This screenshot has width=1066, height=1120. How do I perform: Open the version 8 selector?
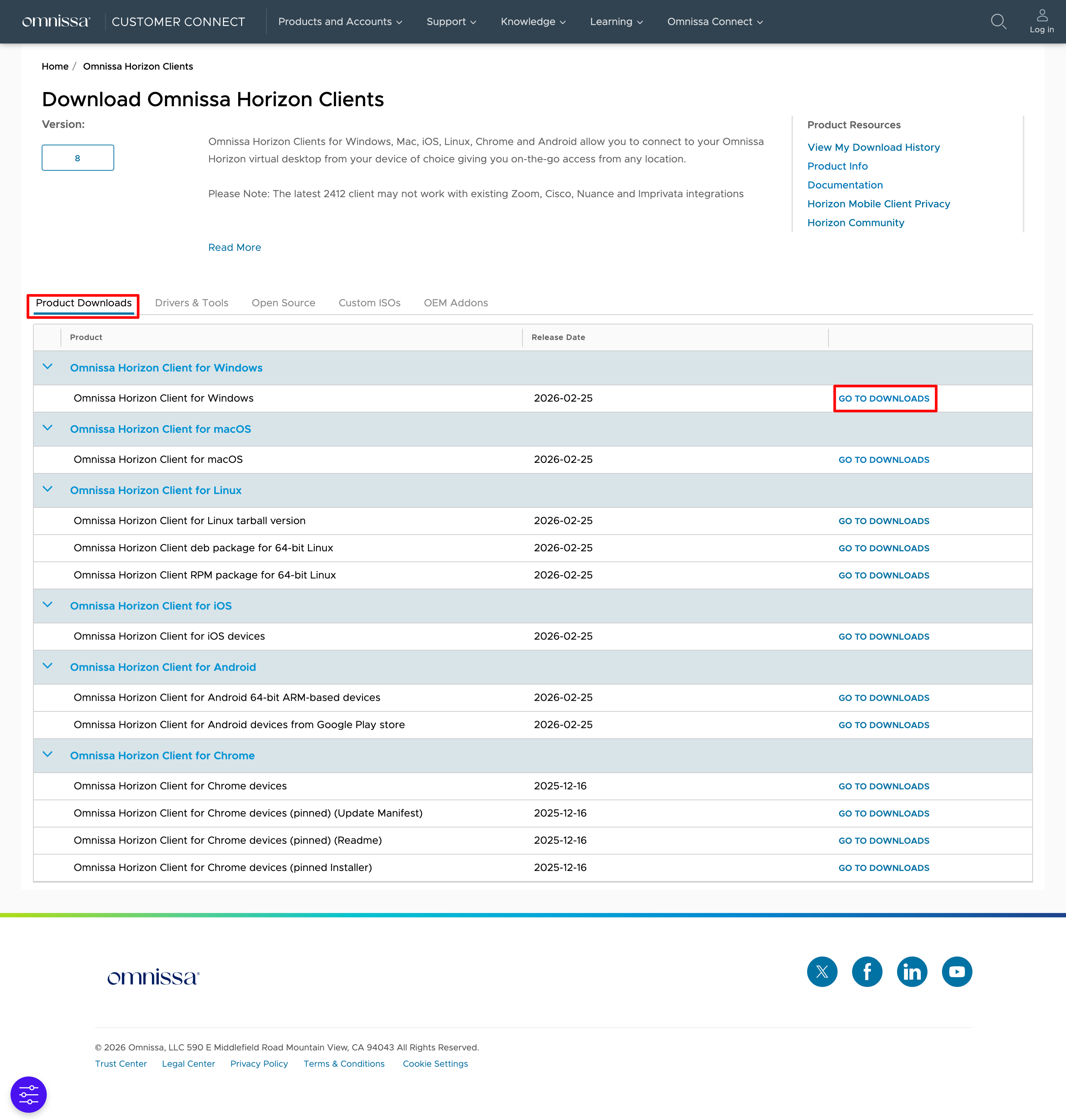[78, 158]
